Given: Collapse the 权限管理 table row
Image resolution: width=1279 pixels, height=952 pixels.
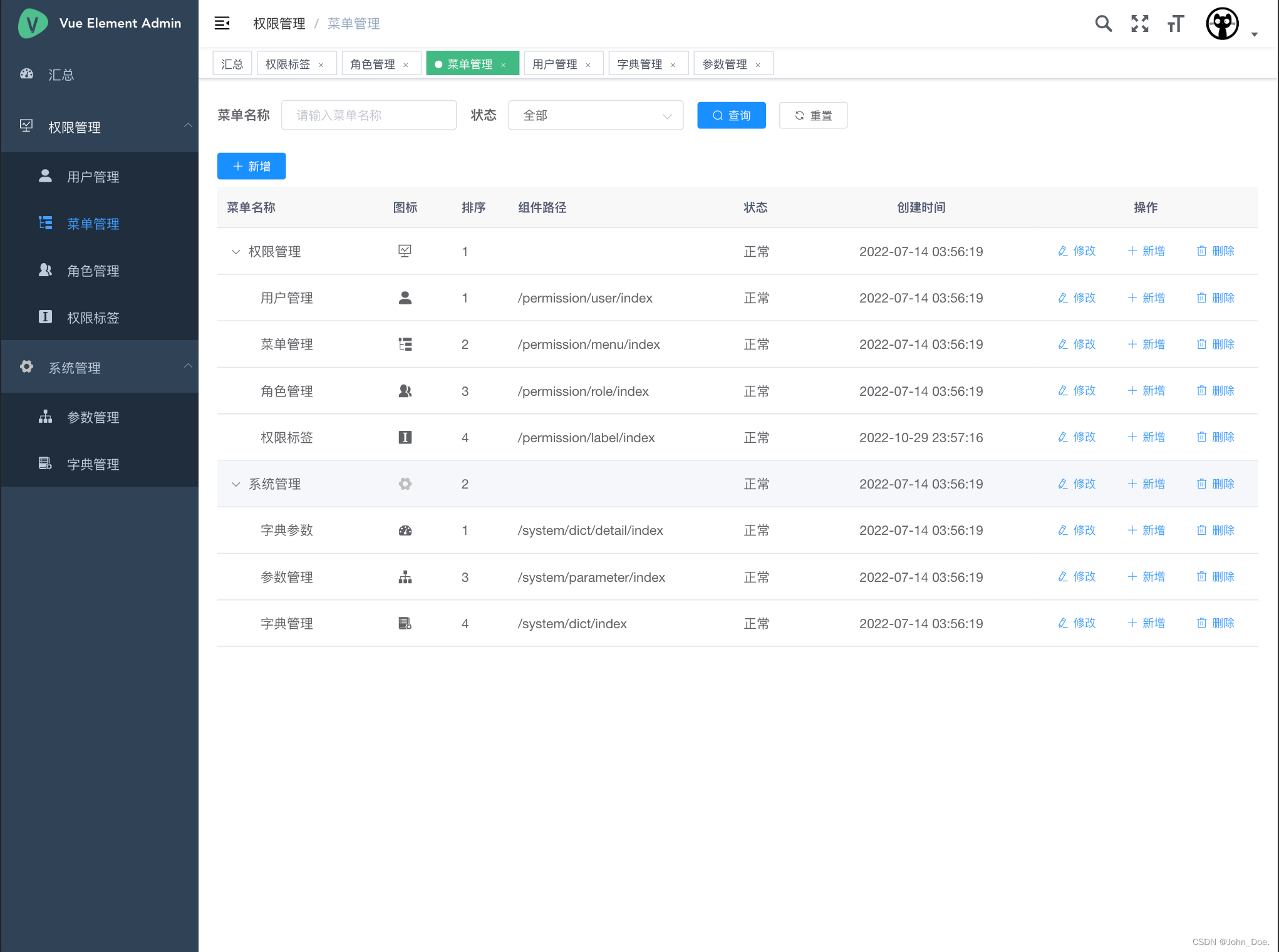Looking at the screenshot, I should tap(236, 252).
